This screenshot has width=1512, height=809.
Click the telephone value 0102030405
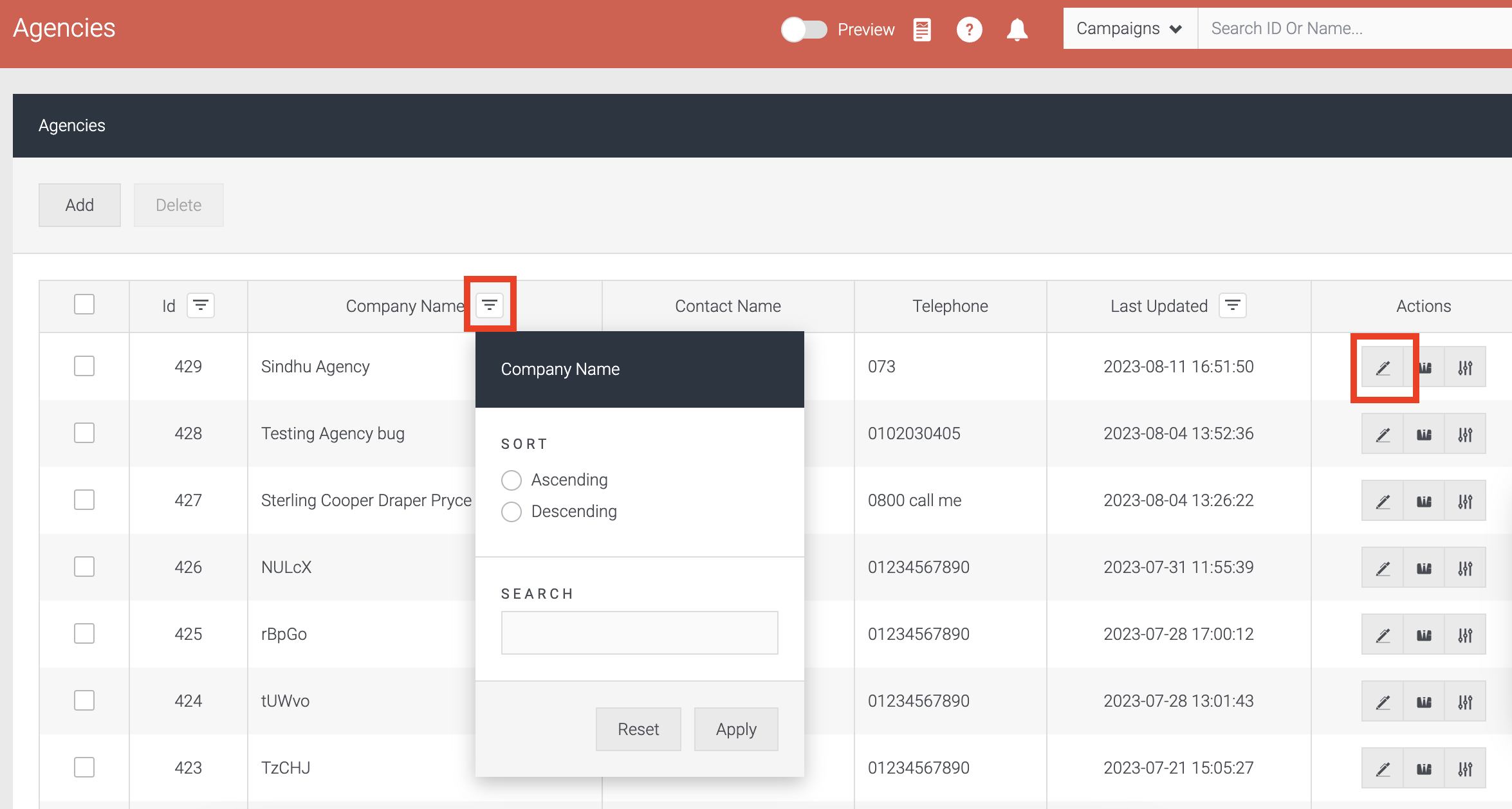point(914,433)
